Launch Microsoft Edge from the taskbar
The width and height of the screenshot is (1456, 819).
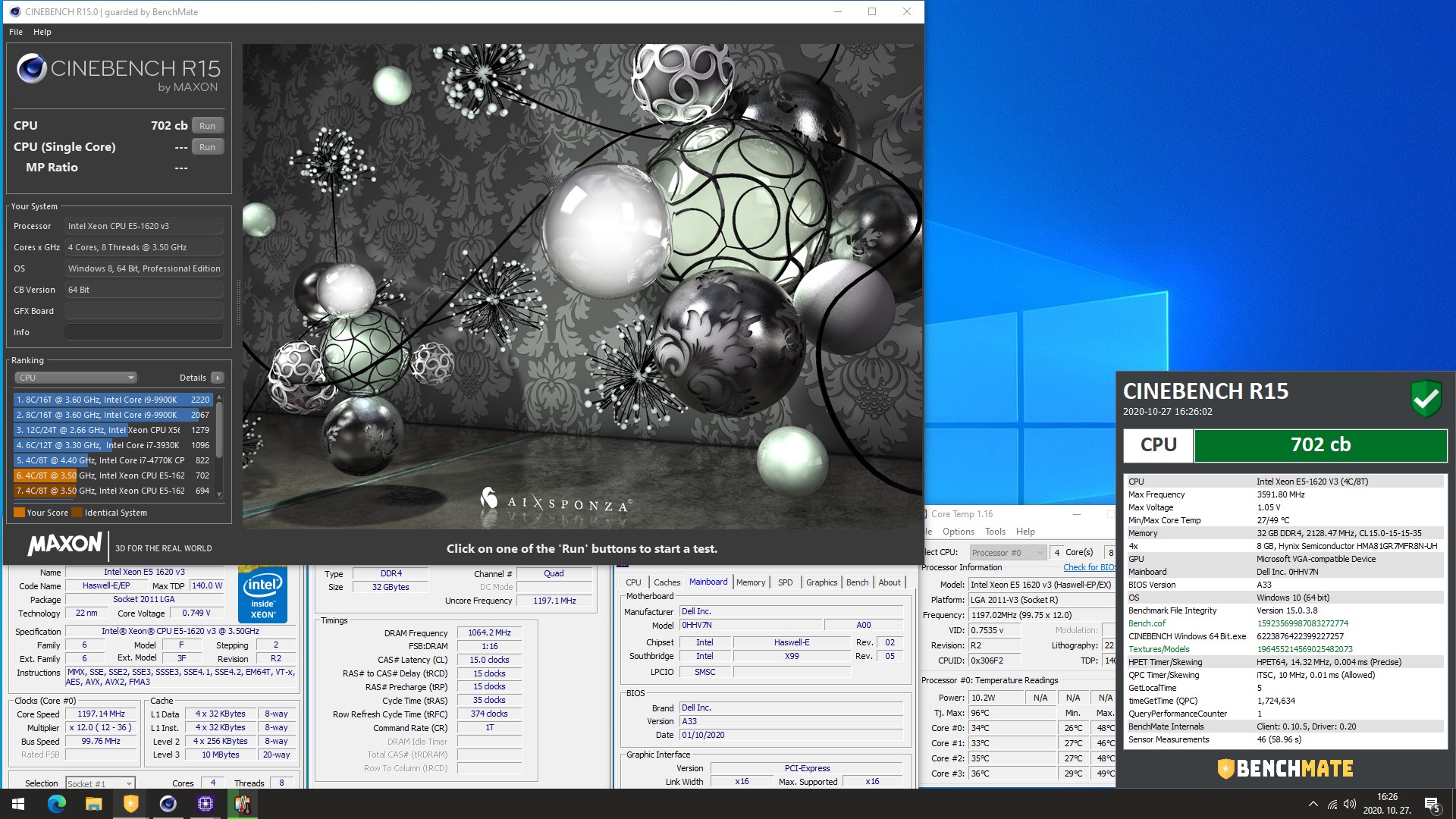56,804
